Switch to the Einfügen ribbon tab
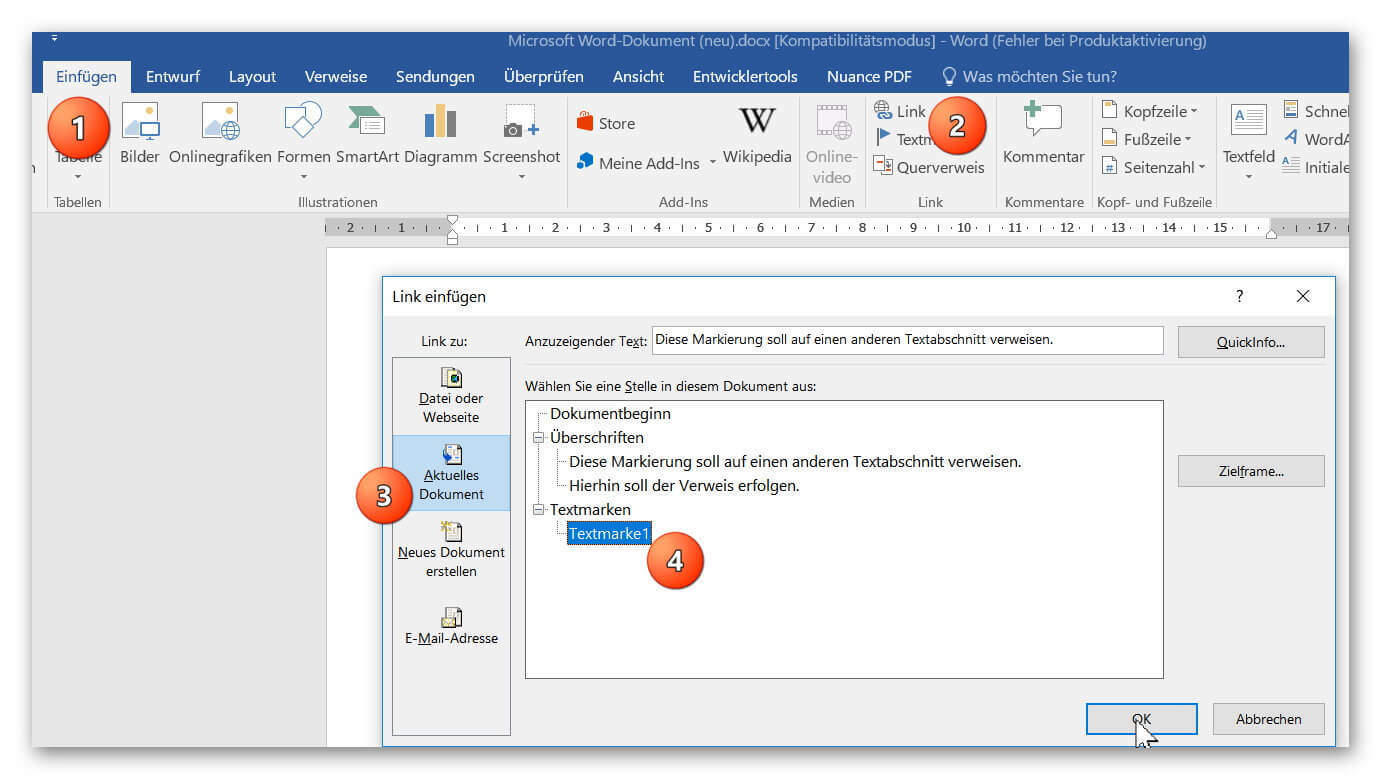1381x779 pixels. pos(86,76)
